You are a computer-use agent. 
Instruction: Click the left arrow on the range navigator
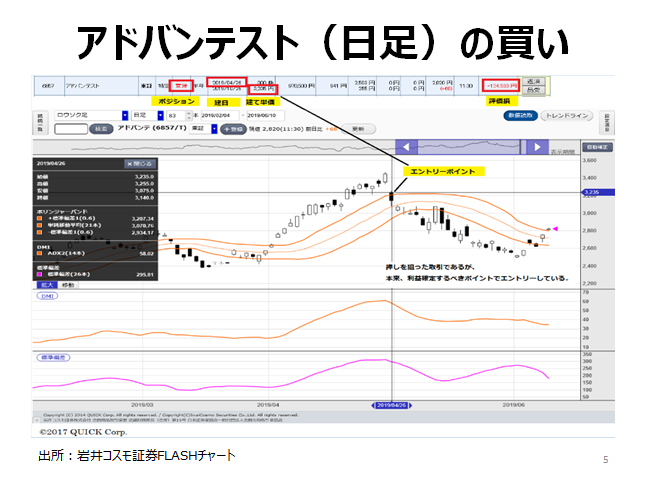click(x=406, y=147)
